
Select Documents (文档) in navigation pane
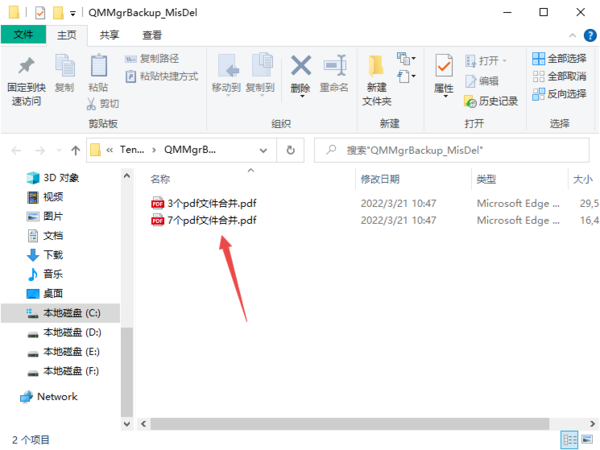(x=45, y=235)
